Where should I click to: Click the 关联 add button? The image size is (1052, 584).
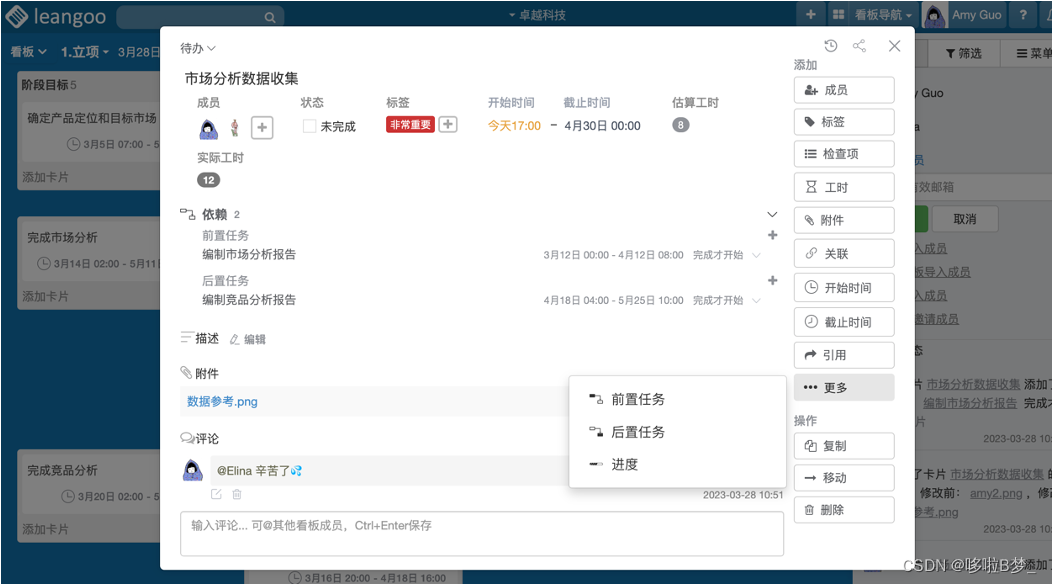[x=844, y=253]
